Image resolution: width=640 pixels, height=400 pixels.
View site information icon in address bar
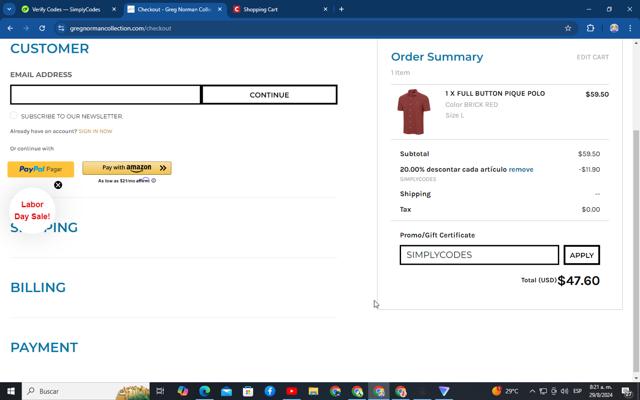tap(61, 28)
